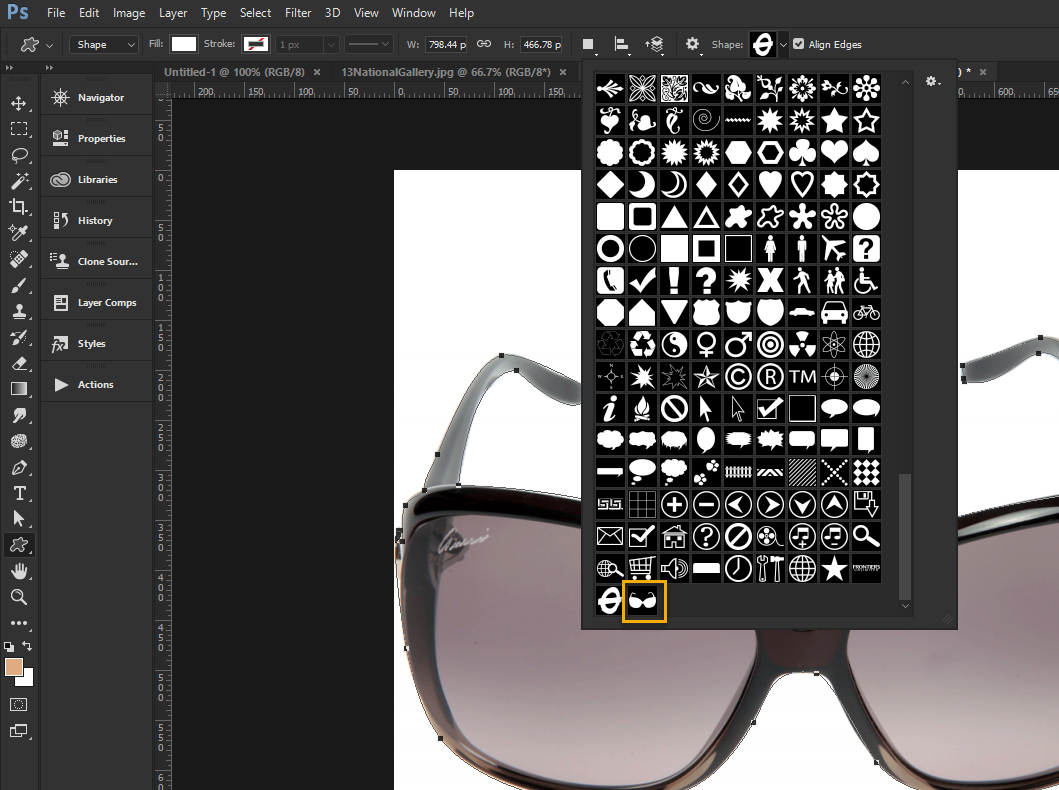Image resolution: width=1059 pixels, height=790 pixels.
Task: Open the Shape tool mode dropdown
Action: pyautogui.click(x=104, y=45)
